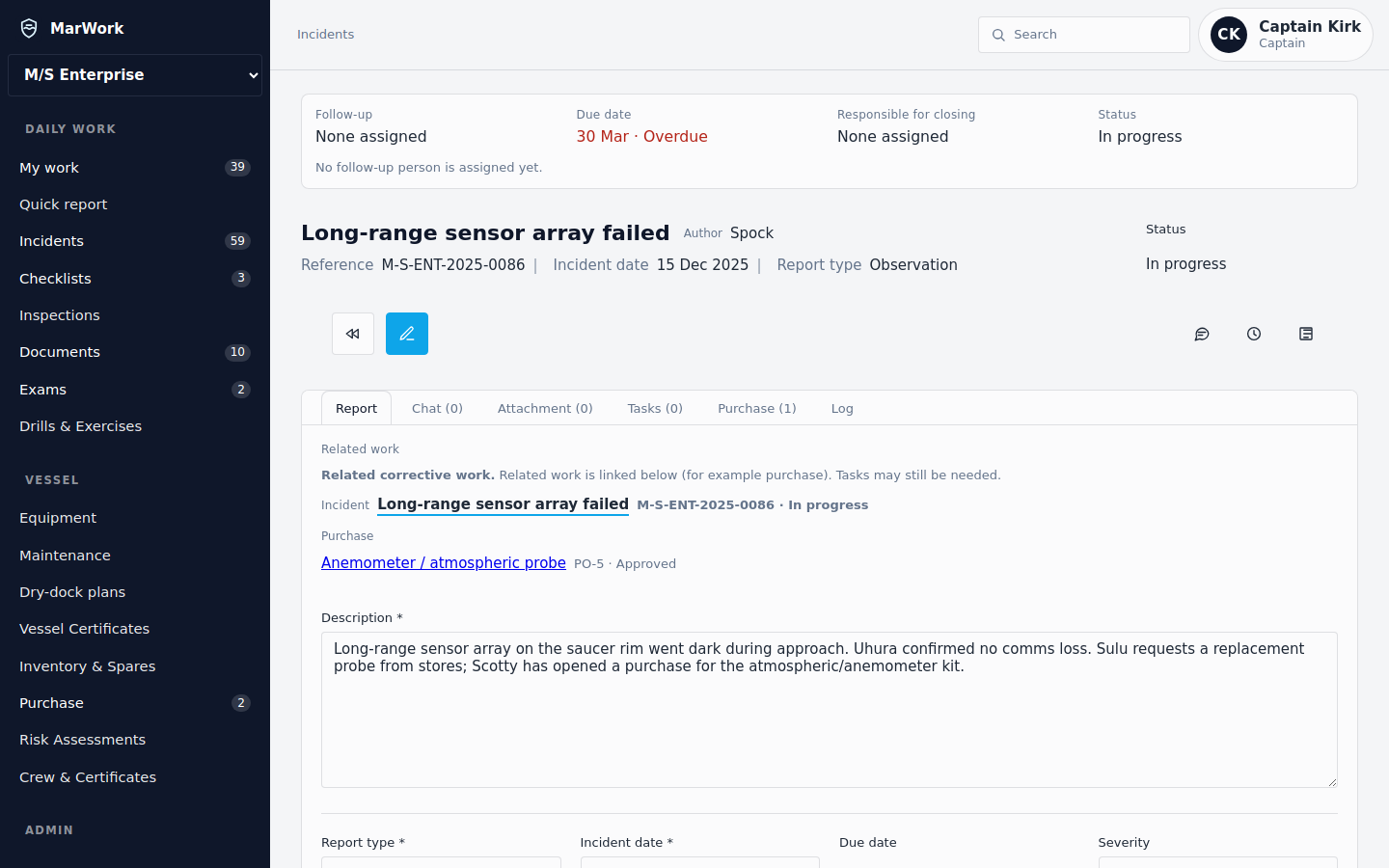Click the incident date 15 Dec 2025

(x=702, y=265)
